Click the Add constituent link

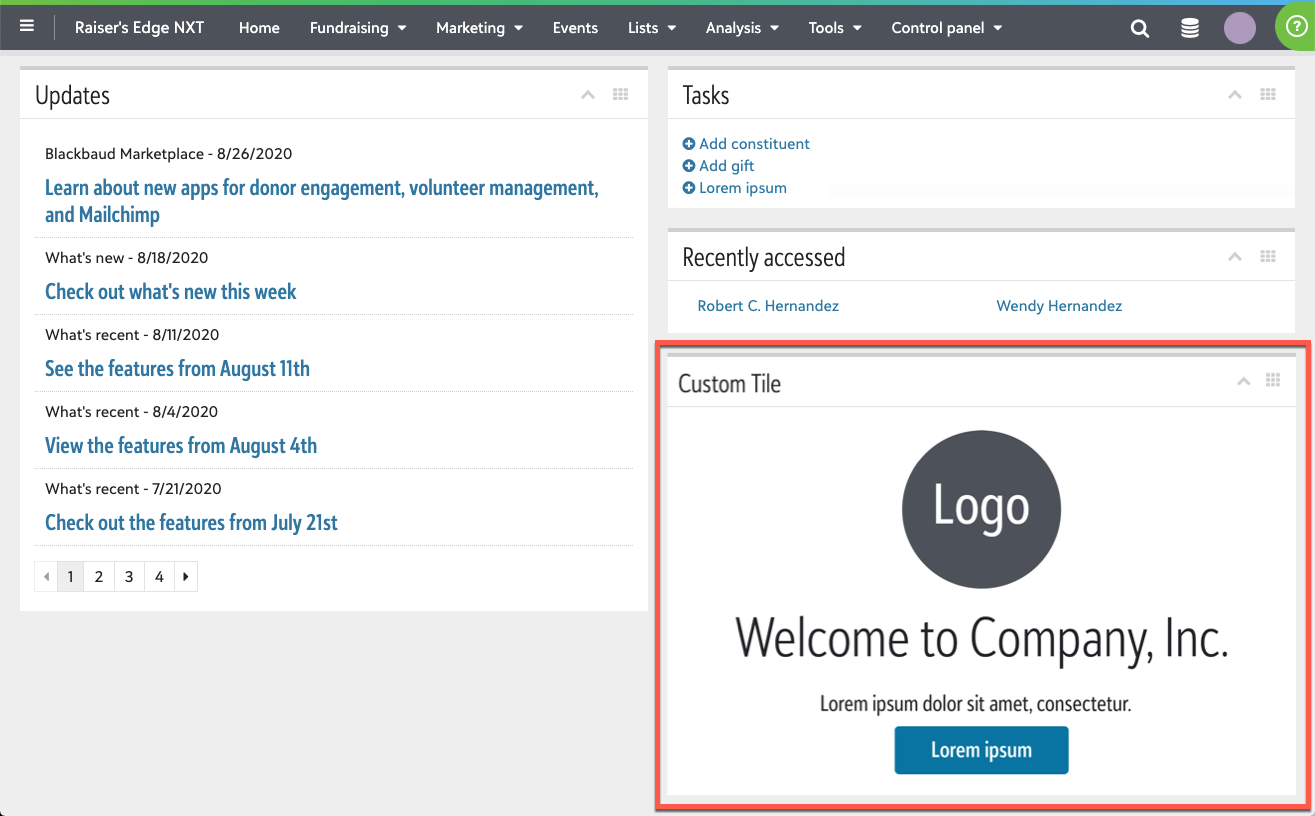[754, 144]
